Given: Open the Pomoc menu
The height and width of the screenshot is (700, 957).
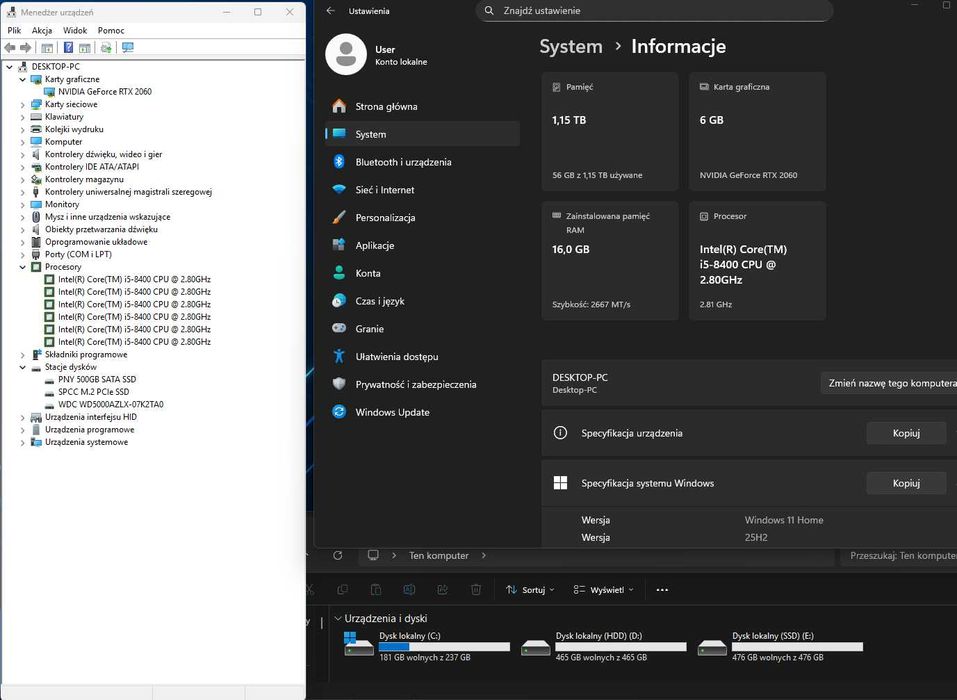Looking at the screenshot, I should coord(111,30).
